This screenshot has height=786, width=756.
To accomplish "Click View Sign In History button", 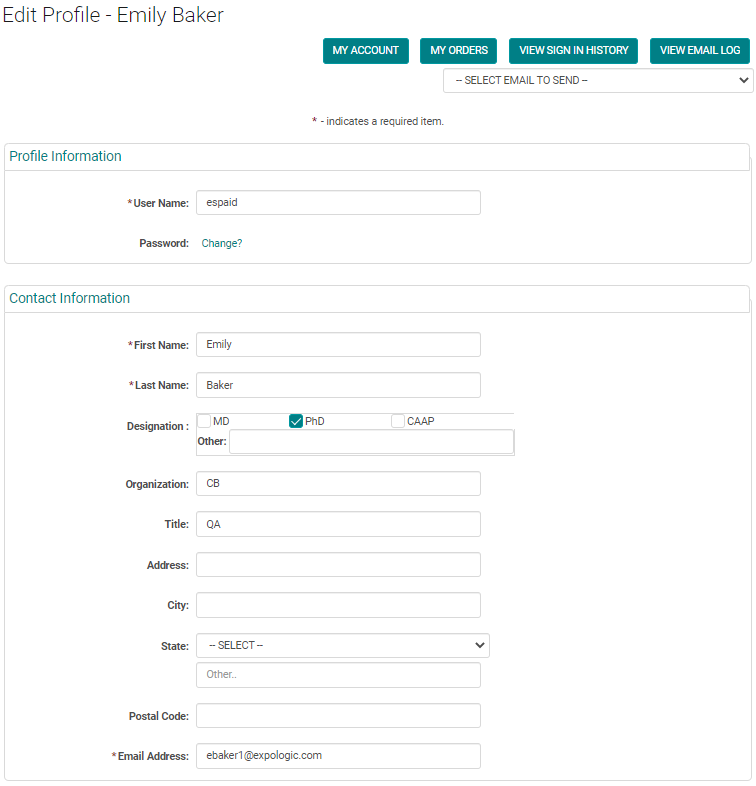I will tap(573, 51).
